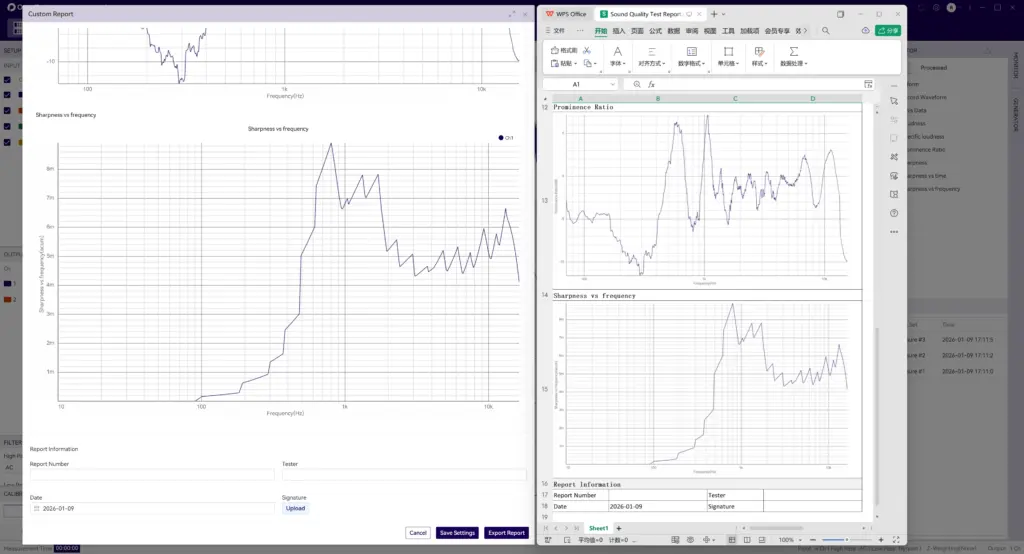Click the Save Settings button

click(457, 533)
